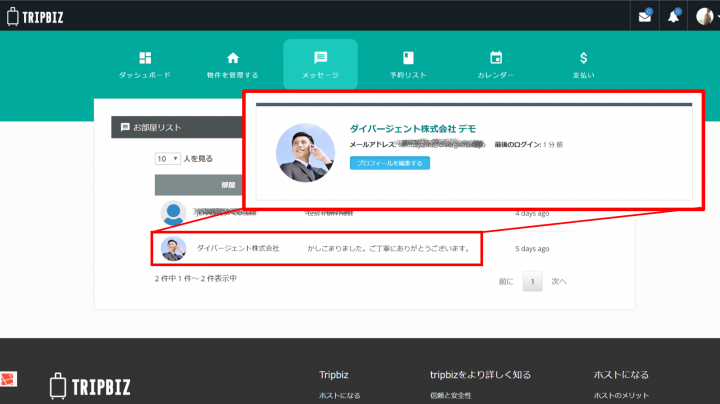This screenshot has width=720, height=404.
Task: Click the footer TRIPBIZ logo
Action: pyautogui.click(x=90, y=386)
